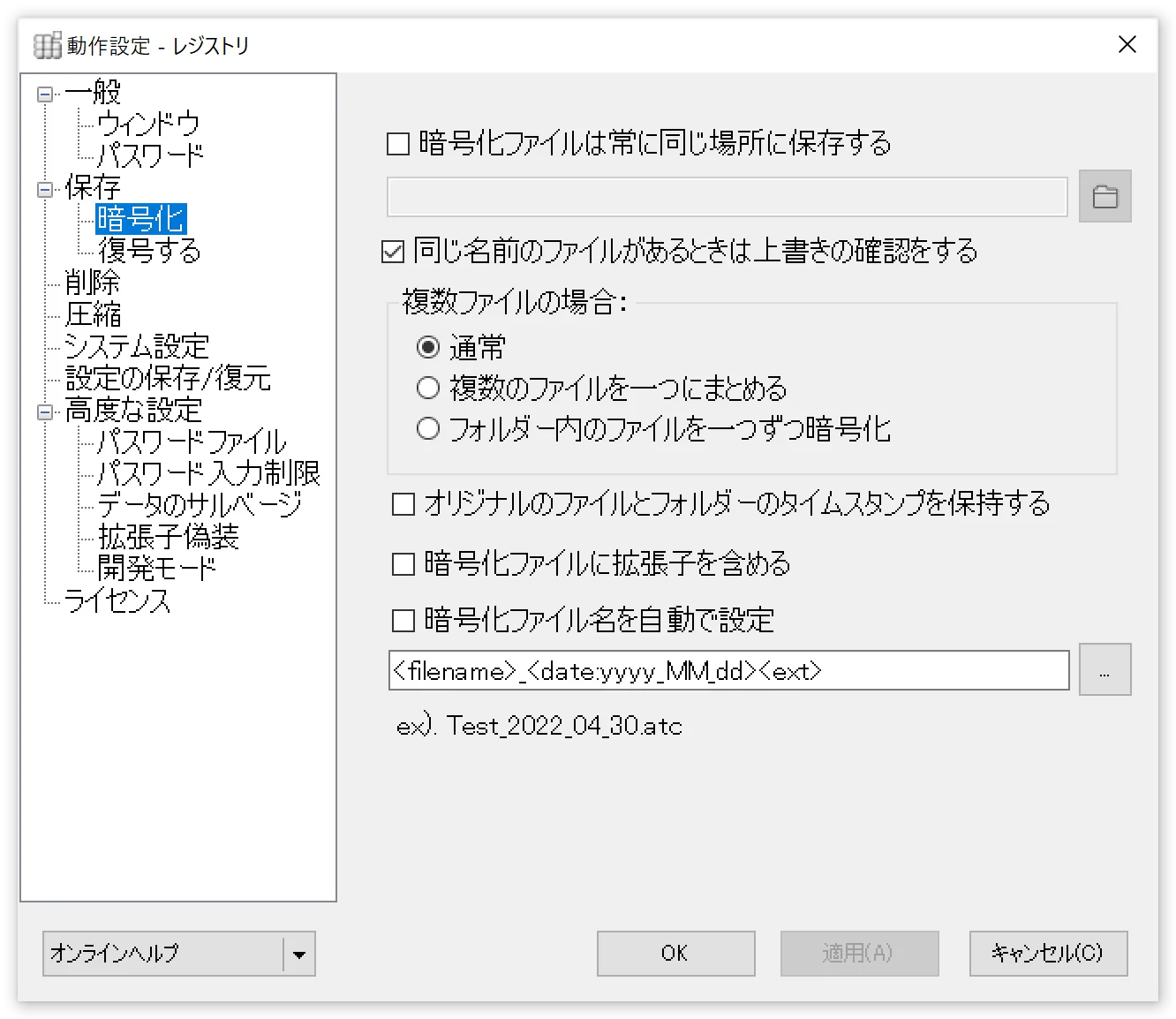Click the OK button
Image resolution: width=1176 pixels, height=1019 pixels.
point(675,954)
